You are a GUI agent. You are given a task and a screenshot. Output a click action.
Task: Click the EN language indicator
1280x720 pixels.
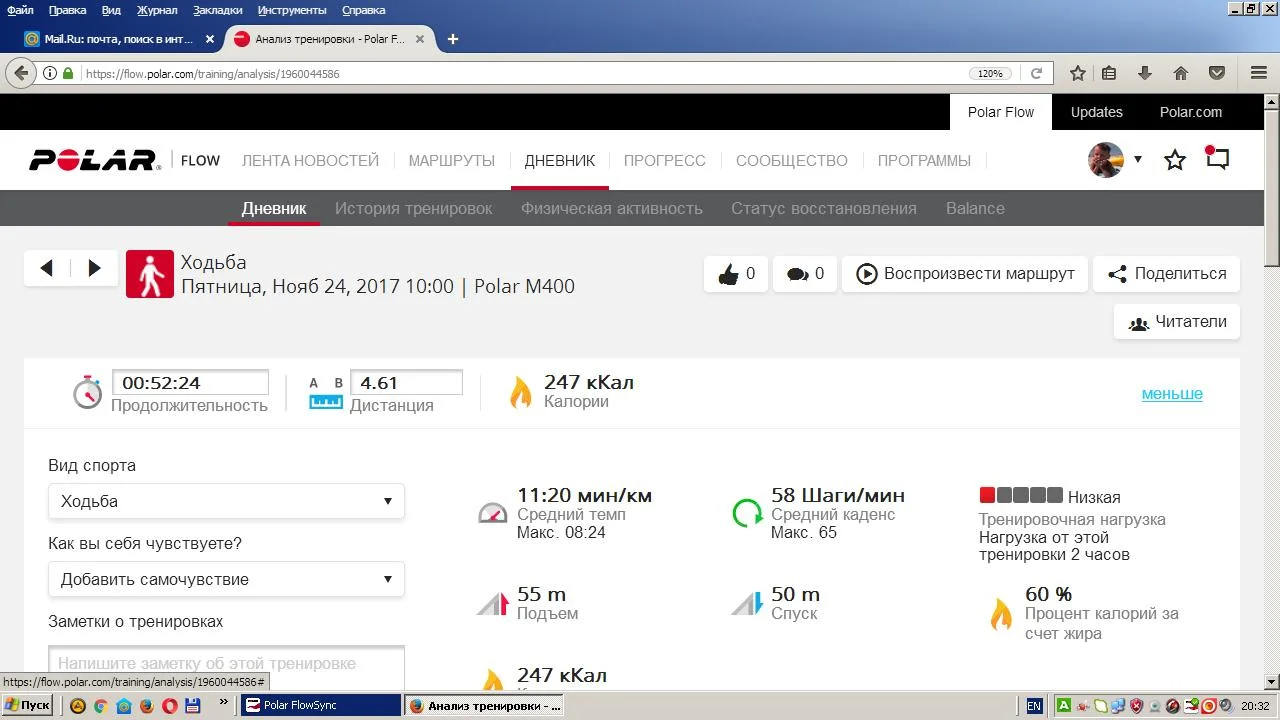pyautogui.click(x=1034, y=706)
